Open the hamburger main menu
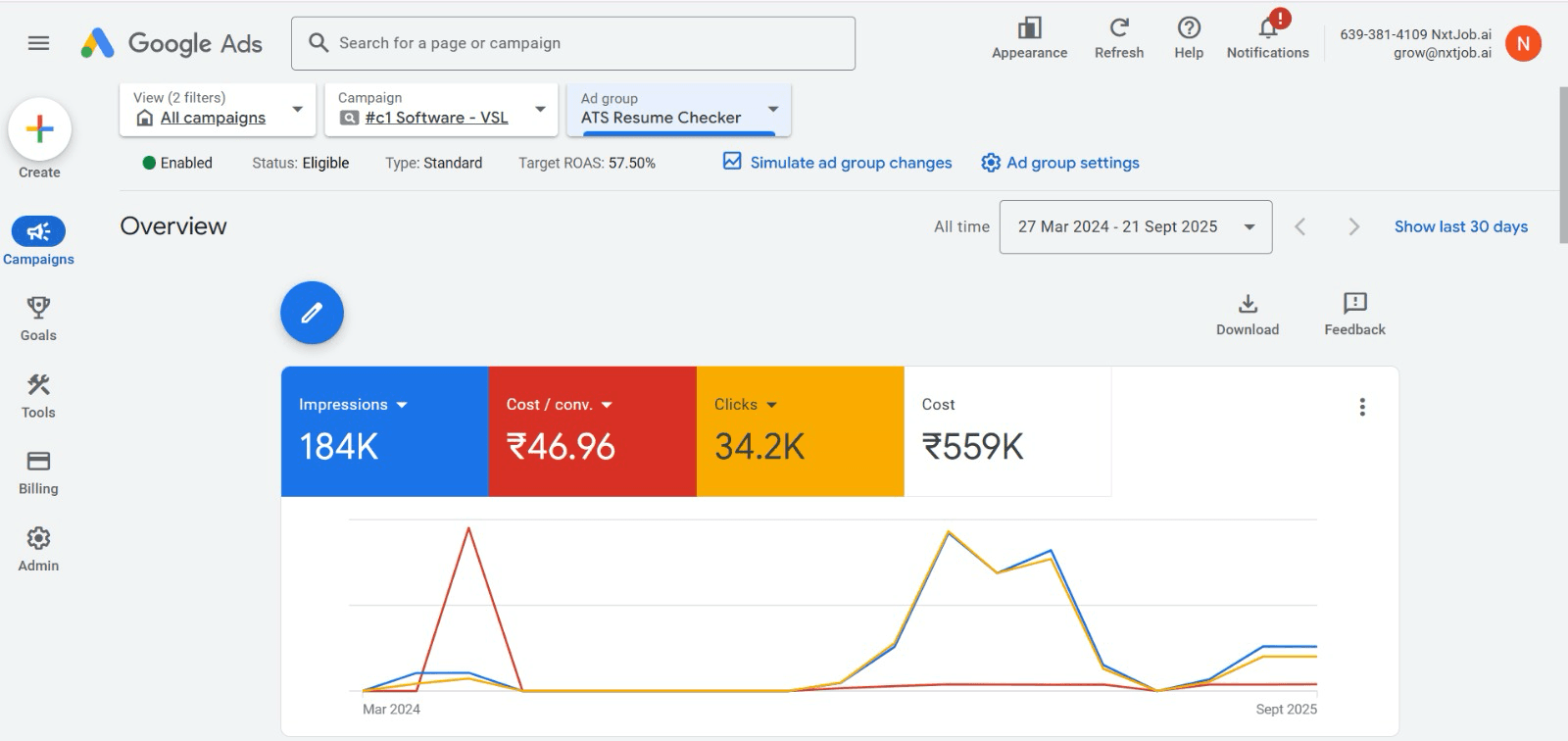Image resolution: width=1568 pixels, height=741 pixels. click(38, 43)
